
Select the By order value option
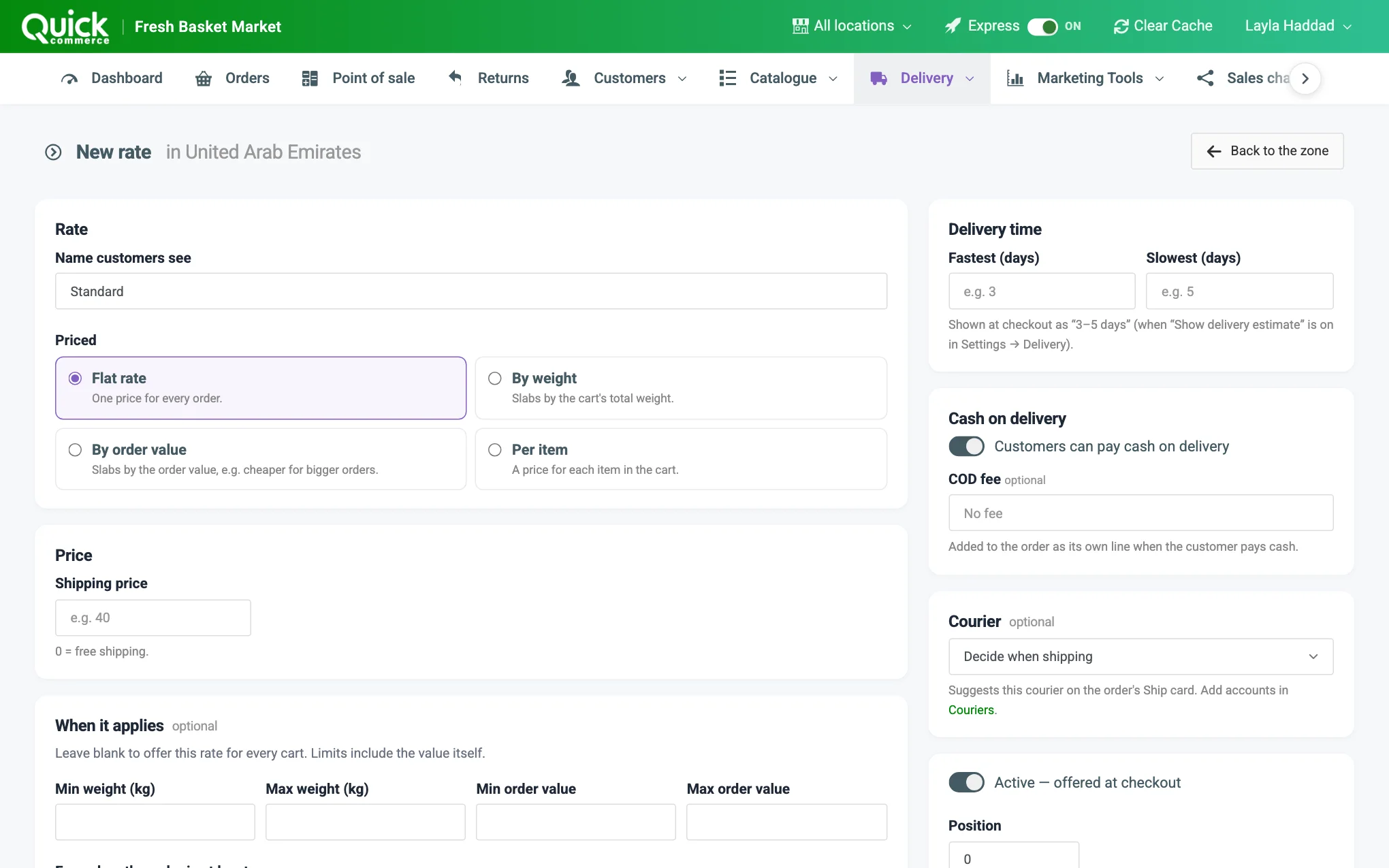261,459
